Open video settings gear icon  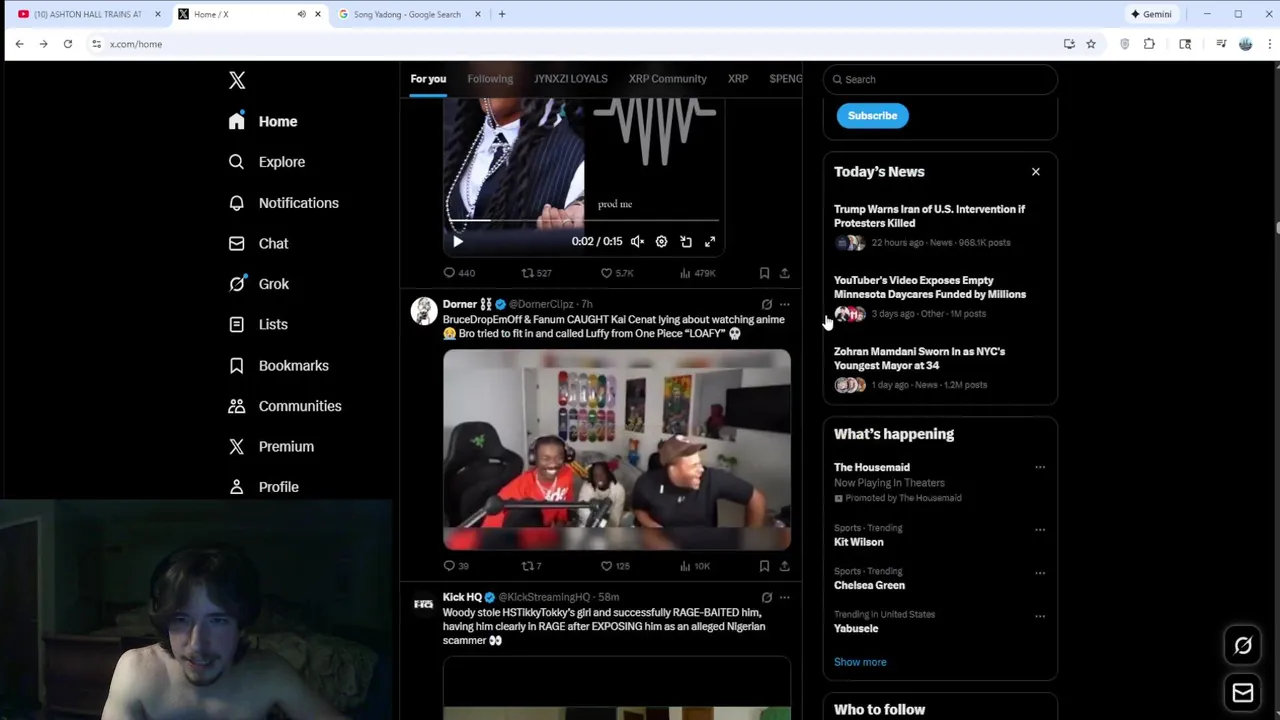click(661, 241)
